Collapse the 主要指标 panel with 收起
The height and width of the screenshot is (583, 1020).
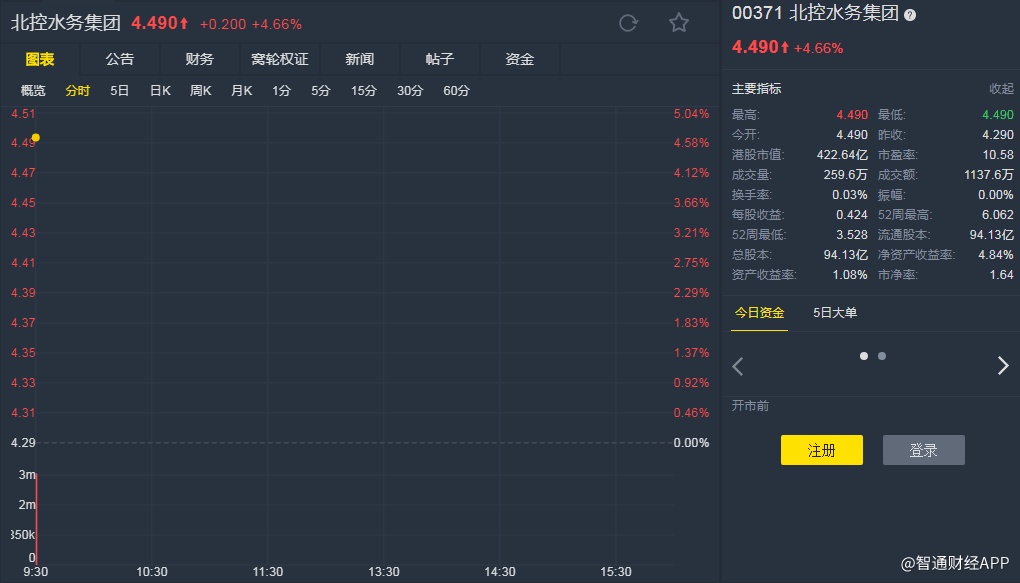(1001, 89)
